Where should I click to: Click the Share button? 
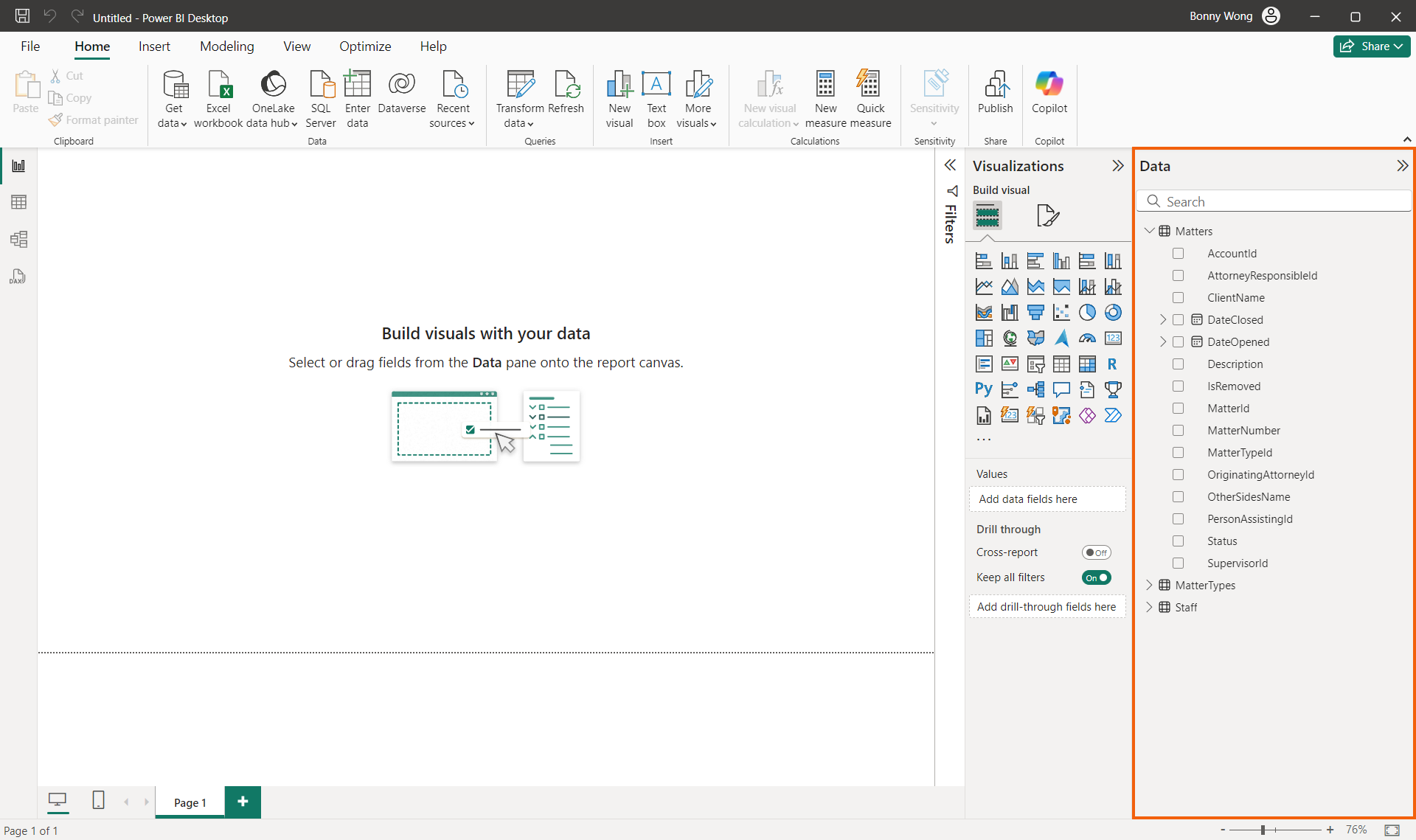click(1371, 46)
